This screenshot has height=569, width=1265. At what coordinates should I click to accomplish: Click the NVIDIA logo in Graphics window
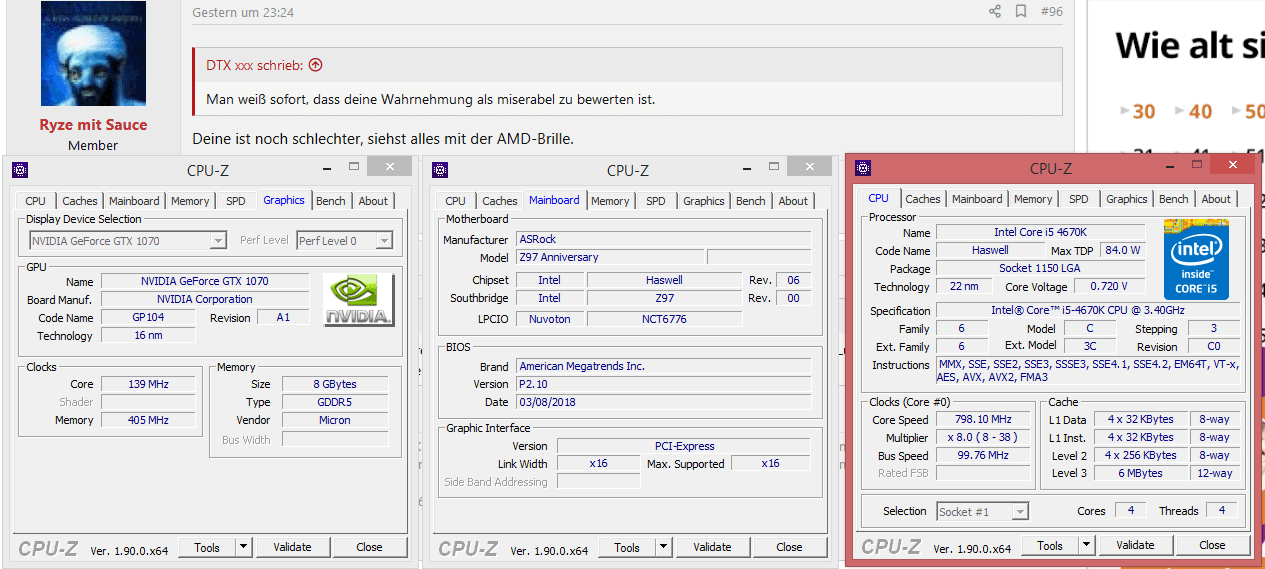click(x=359, y=300)
